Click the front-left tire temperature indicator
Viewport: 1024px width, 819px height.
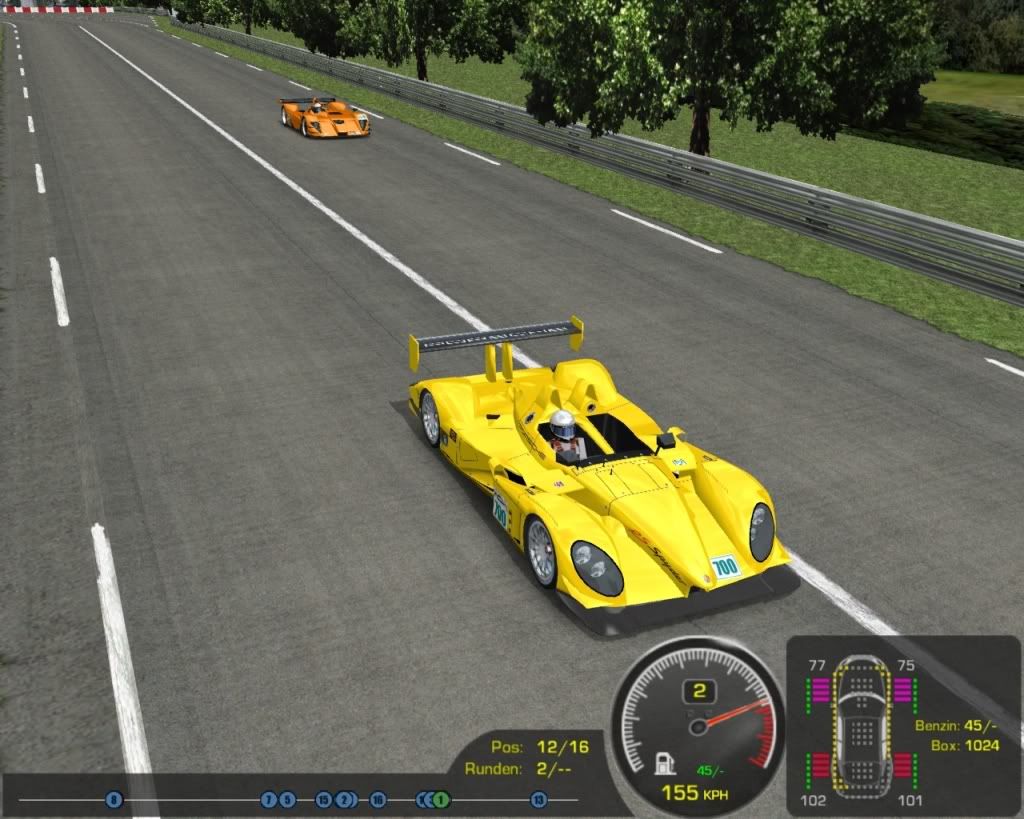click(x=821, y=690)
